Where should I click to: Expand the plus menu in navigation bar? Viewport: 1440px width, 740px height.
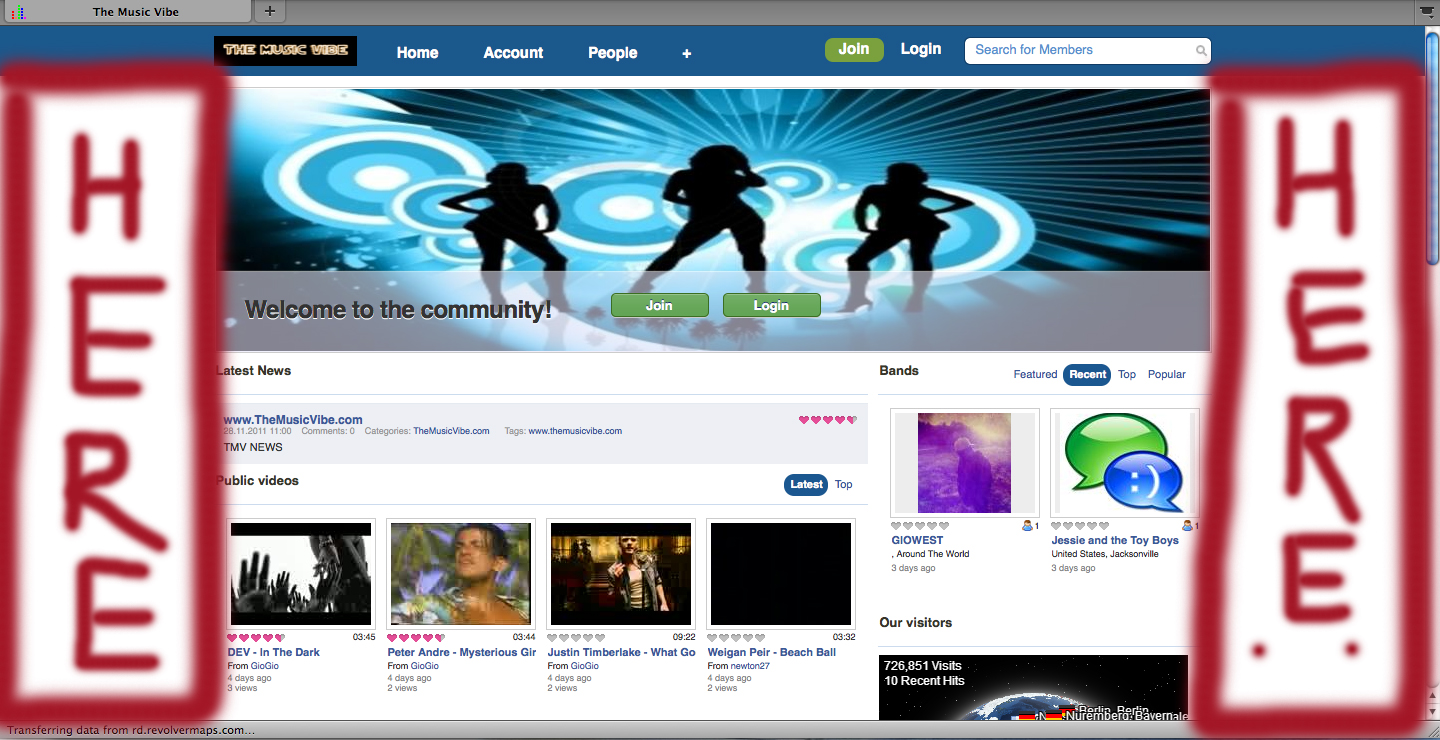[687, 53]
